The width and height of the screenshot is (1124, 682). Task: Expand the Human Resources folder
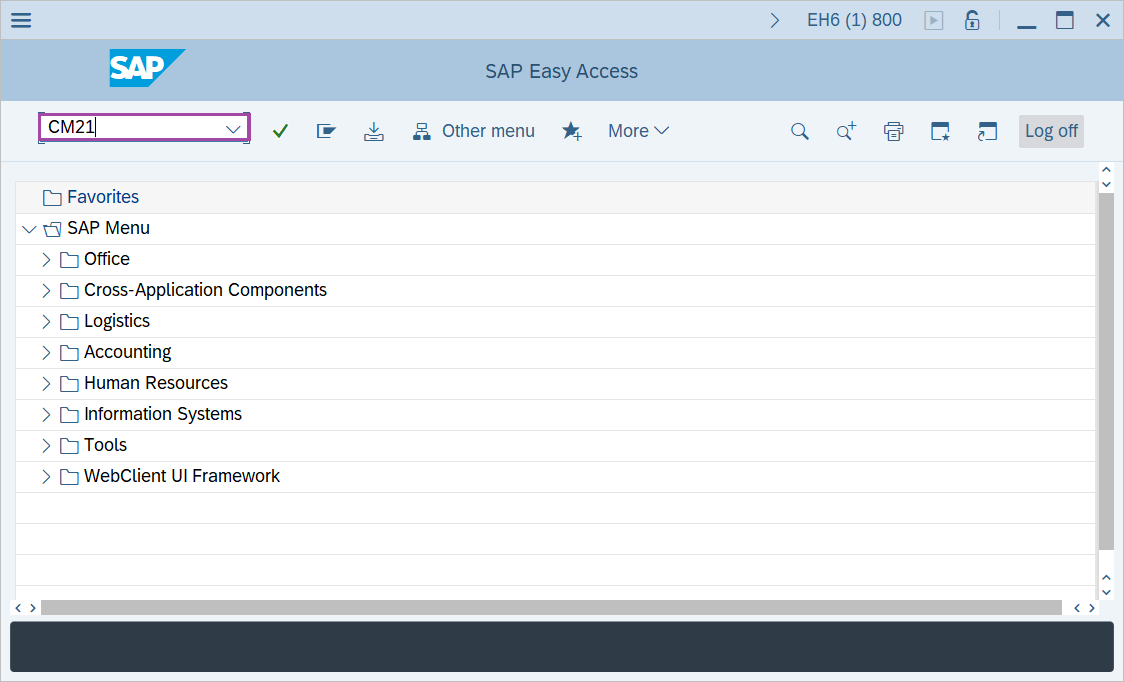pos(46,384)
